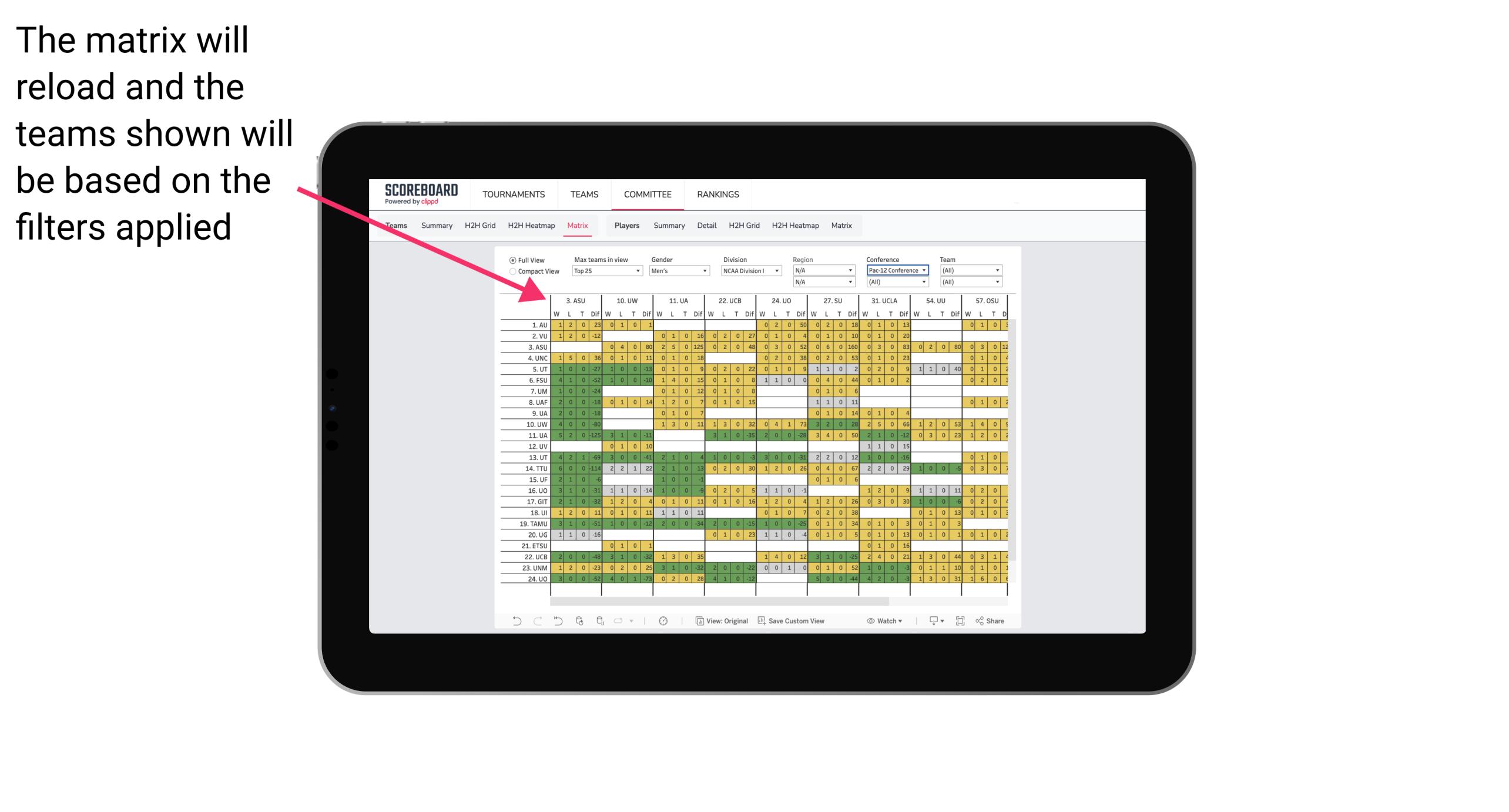
Task: Click the Matrix tab in navigation
Action: click(x=579, y=226)
